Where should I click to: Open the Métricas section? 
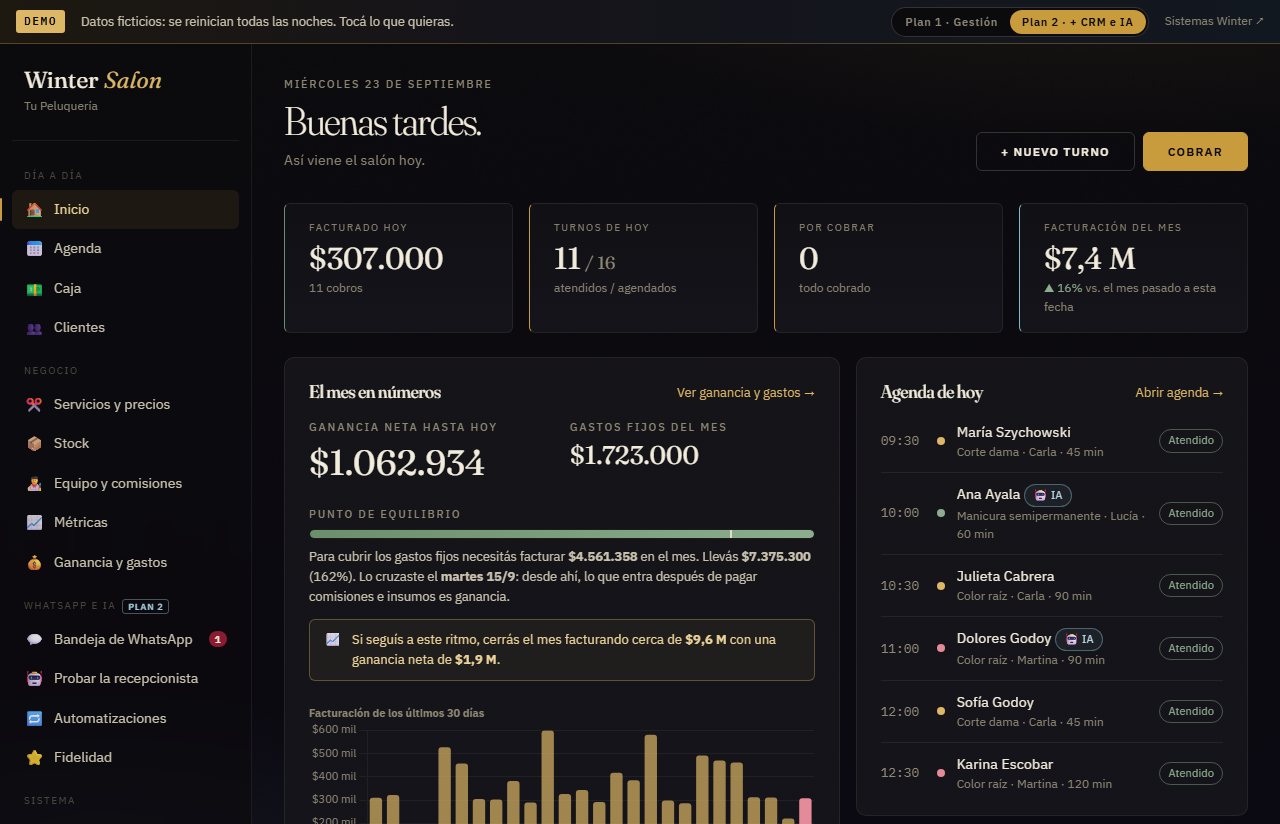pyautogui.click(x=126, y=523)
